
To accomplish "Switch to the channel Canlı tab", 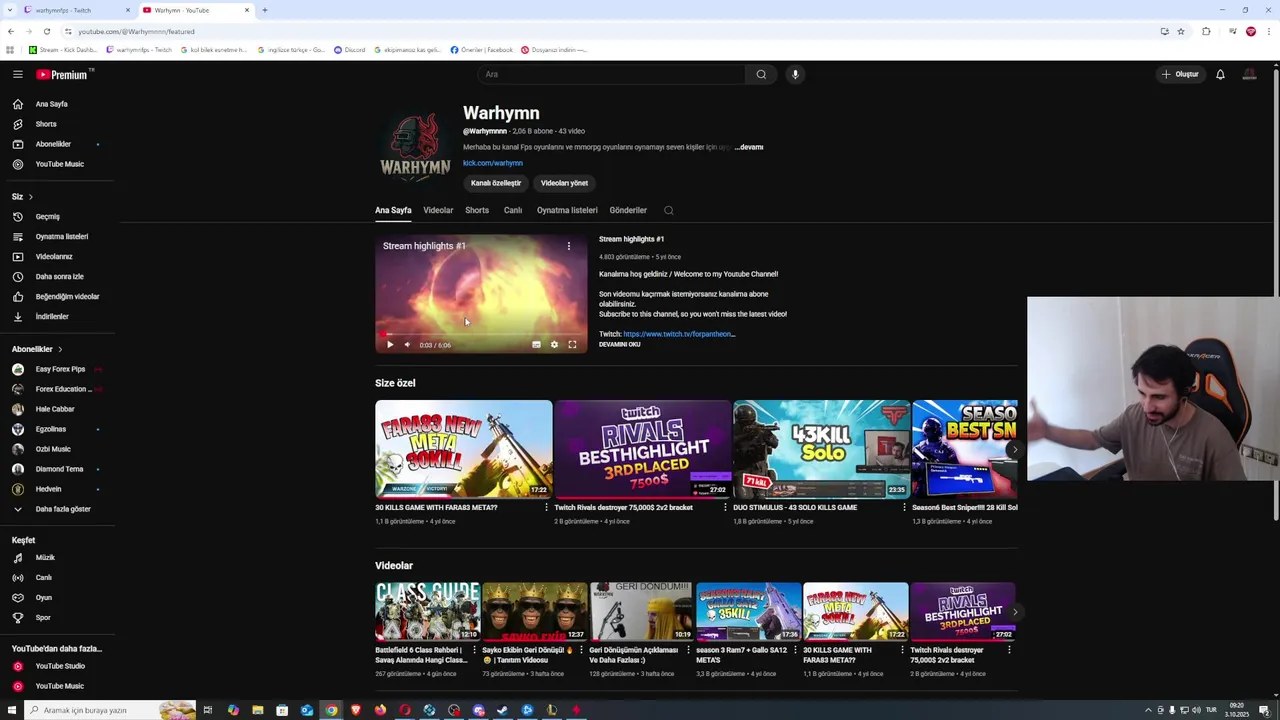I will (513, 210).
